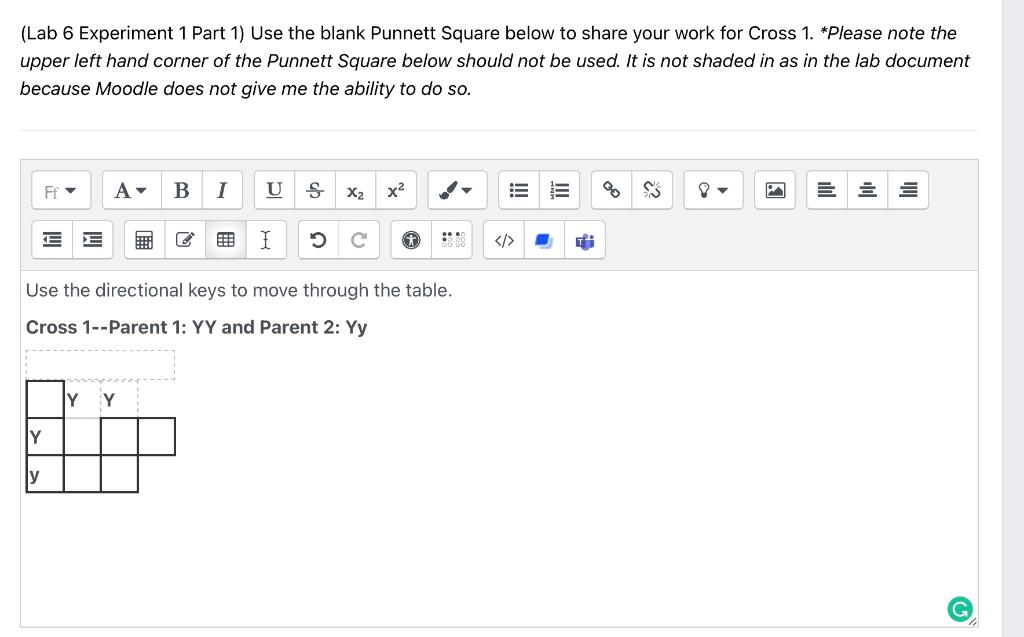Insert a hyperlink

pyautogui.click(x=612, y=190)
